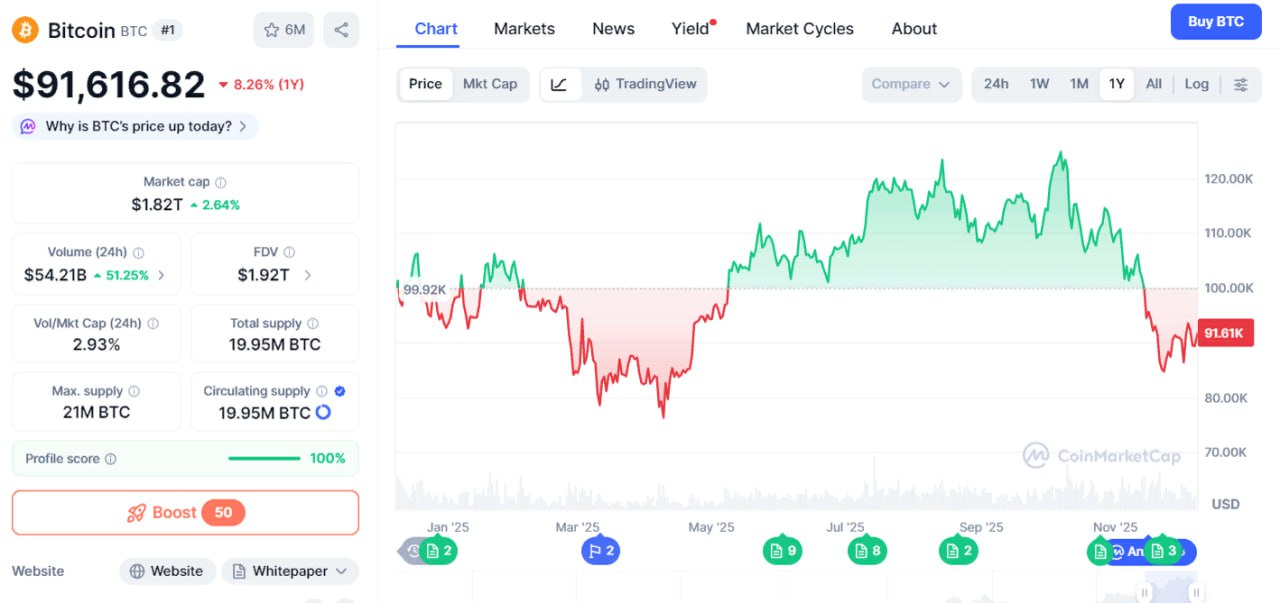Image resolution: width=1280 pixels, height=603 pixels.
Task: Click the Buy BTC button
Action: (1215, 22)
